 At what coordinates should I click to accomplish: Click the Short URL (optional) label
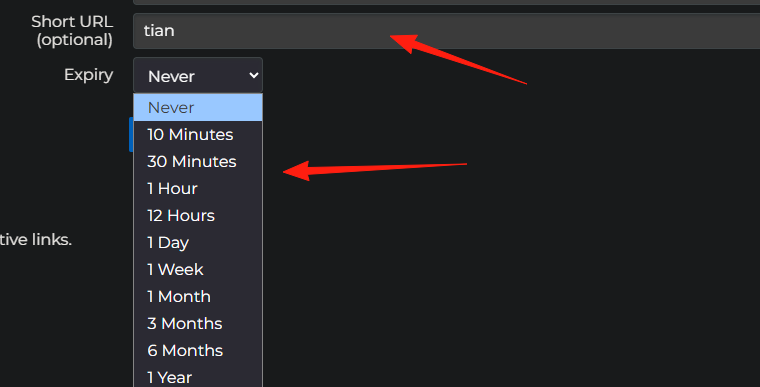pyautogui.click(x=72, y=31)
